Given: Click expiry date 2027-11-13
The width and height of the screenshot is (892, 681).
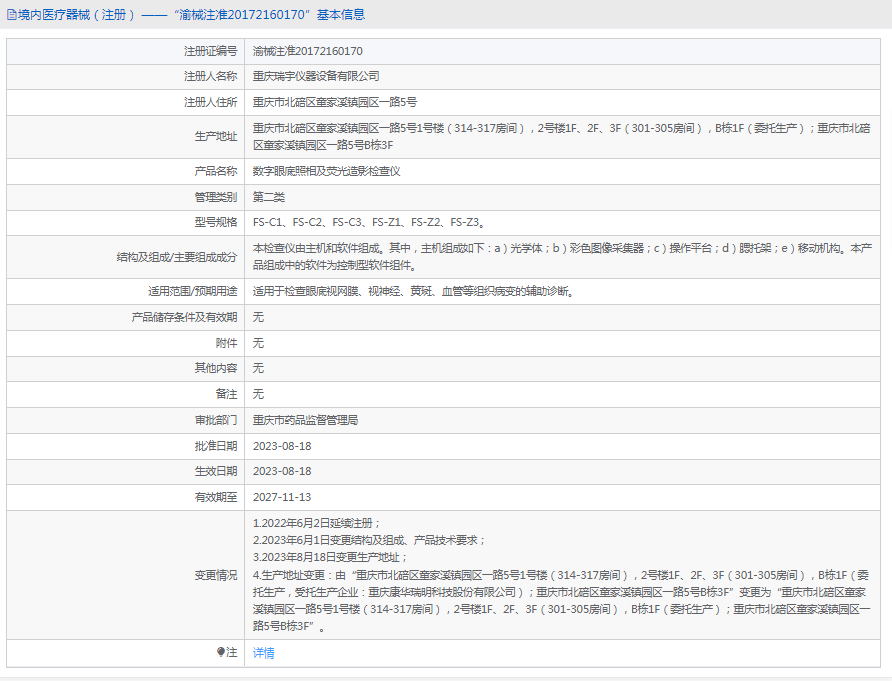Looking at the screenshot, I should (x=282, y=497).
